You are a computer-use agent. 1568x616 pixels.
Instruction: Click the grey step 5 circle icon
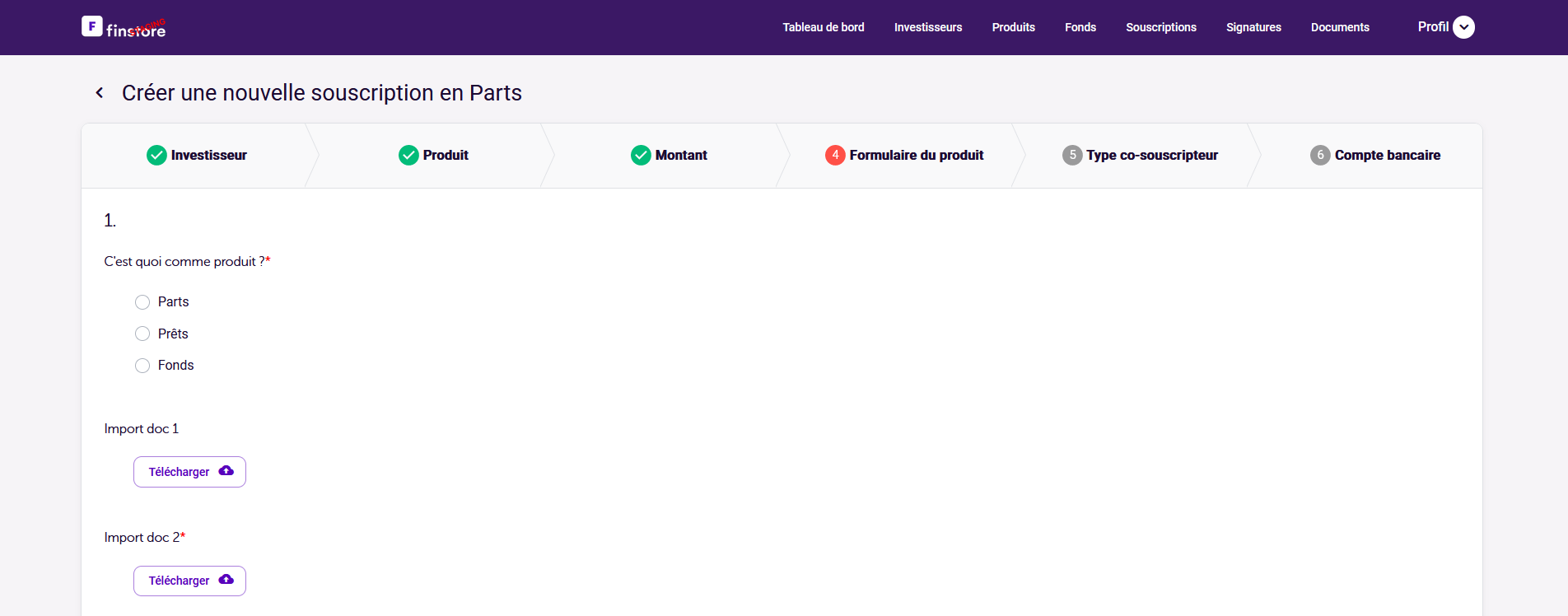pos(1072,155)
